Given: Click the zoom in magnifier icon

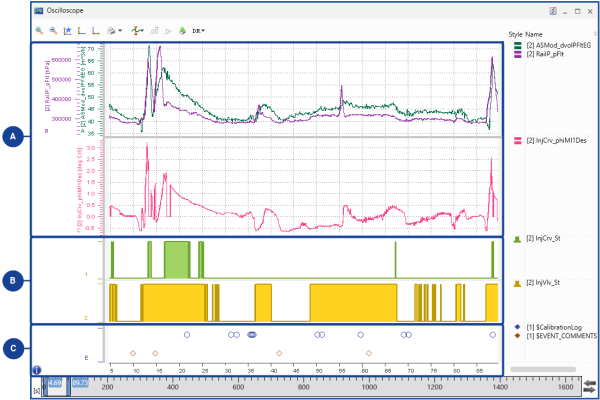Looking at the screenshot, I should click(38, 30).
